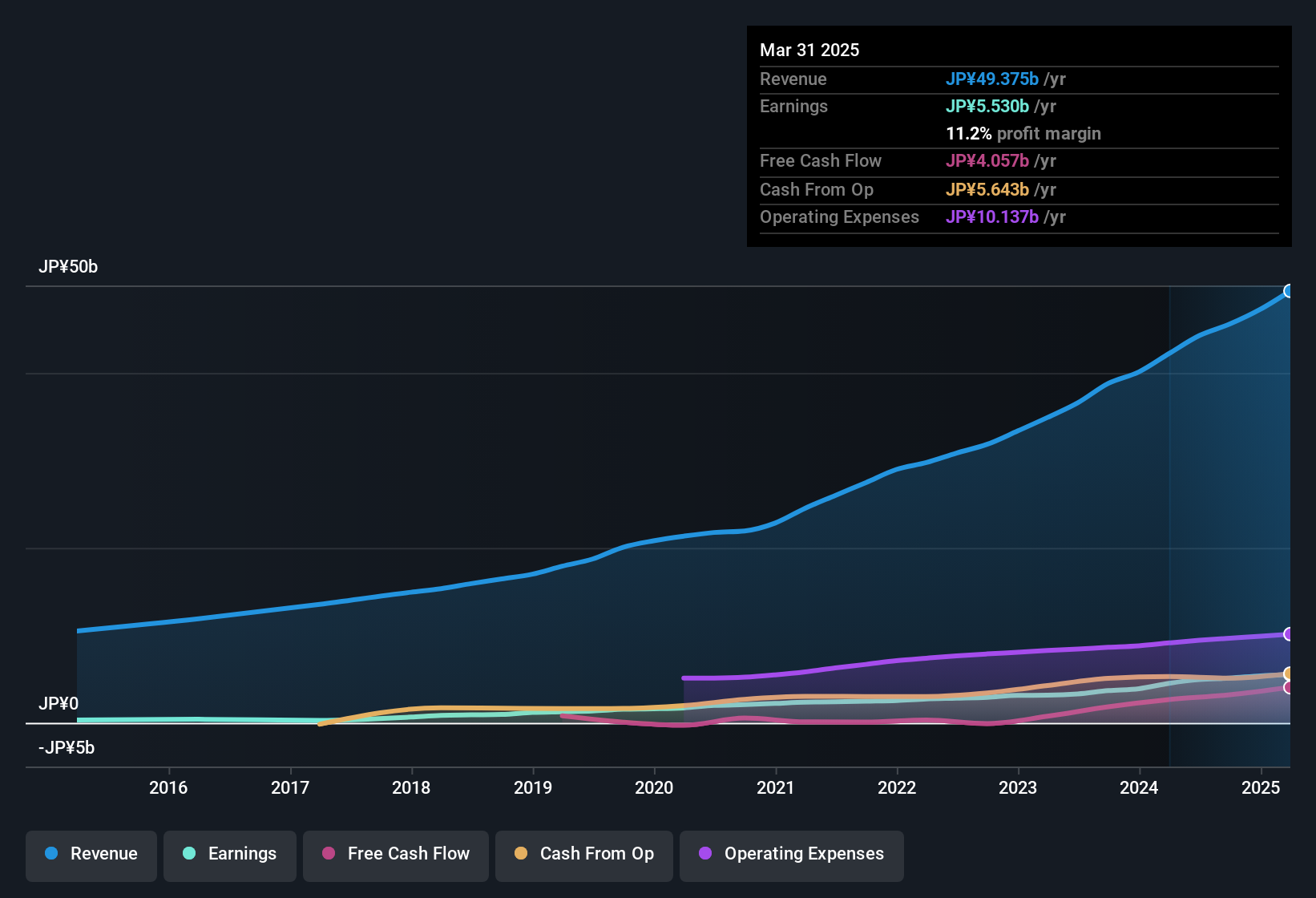Image resolution: width=1316 pixels, height=898 pixels.
Task: Click the pink Free Cash Flow legend dot
Action: coord(328,854)
